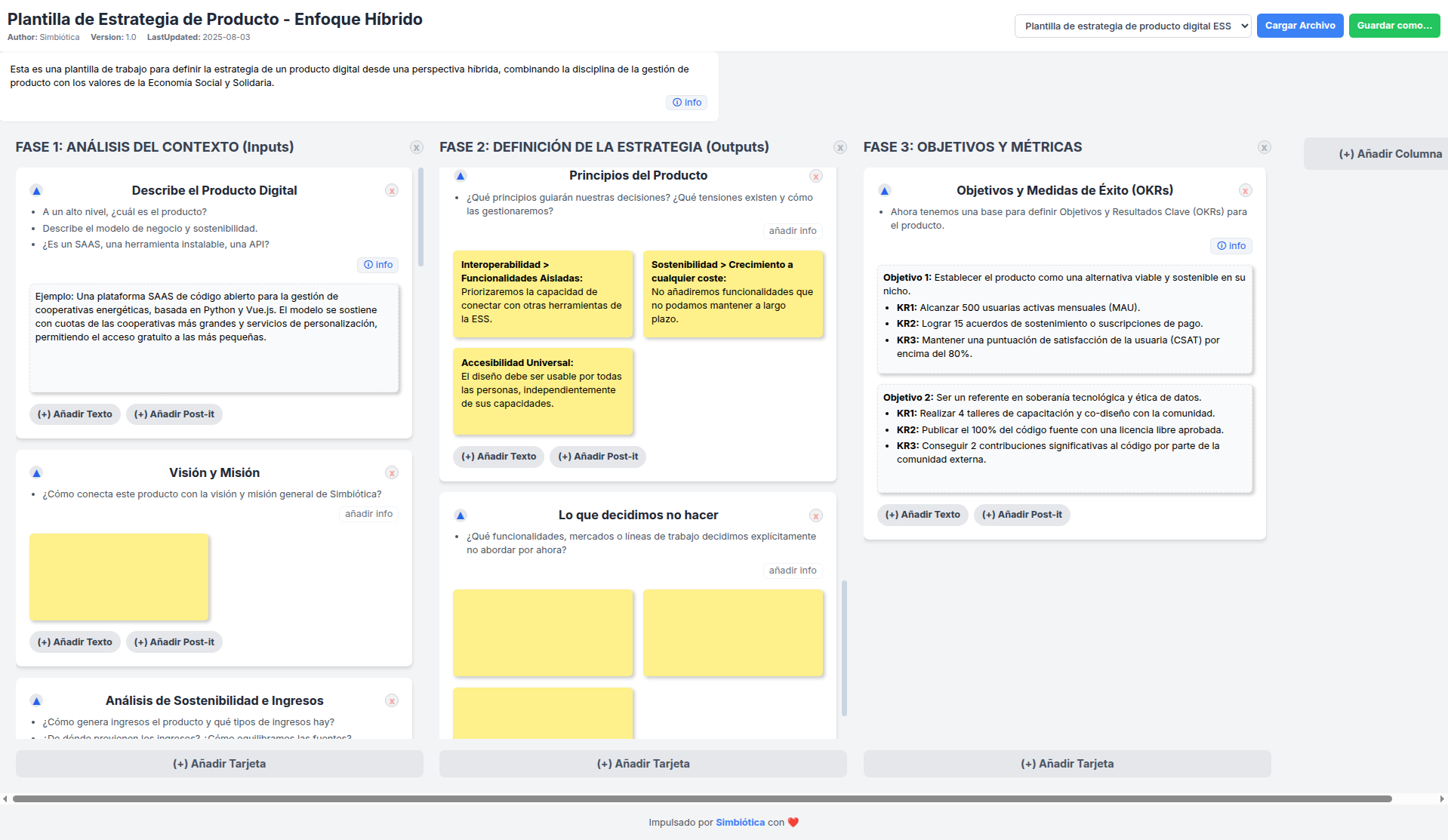This screenshot has width=1448, height=840.
Task: Click the 'Cargar Archivo' button
Action: 1299,25
